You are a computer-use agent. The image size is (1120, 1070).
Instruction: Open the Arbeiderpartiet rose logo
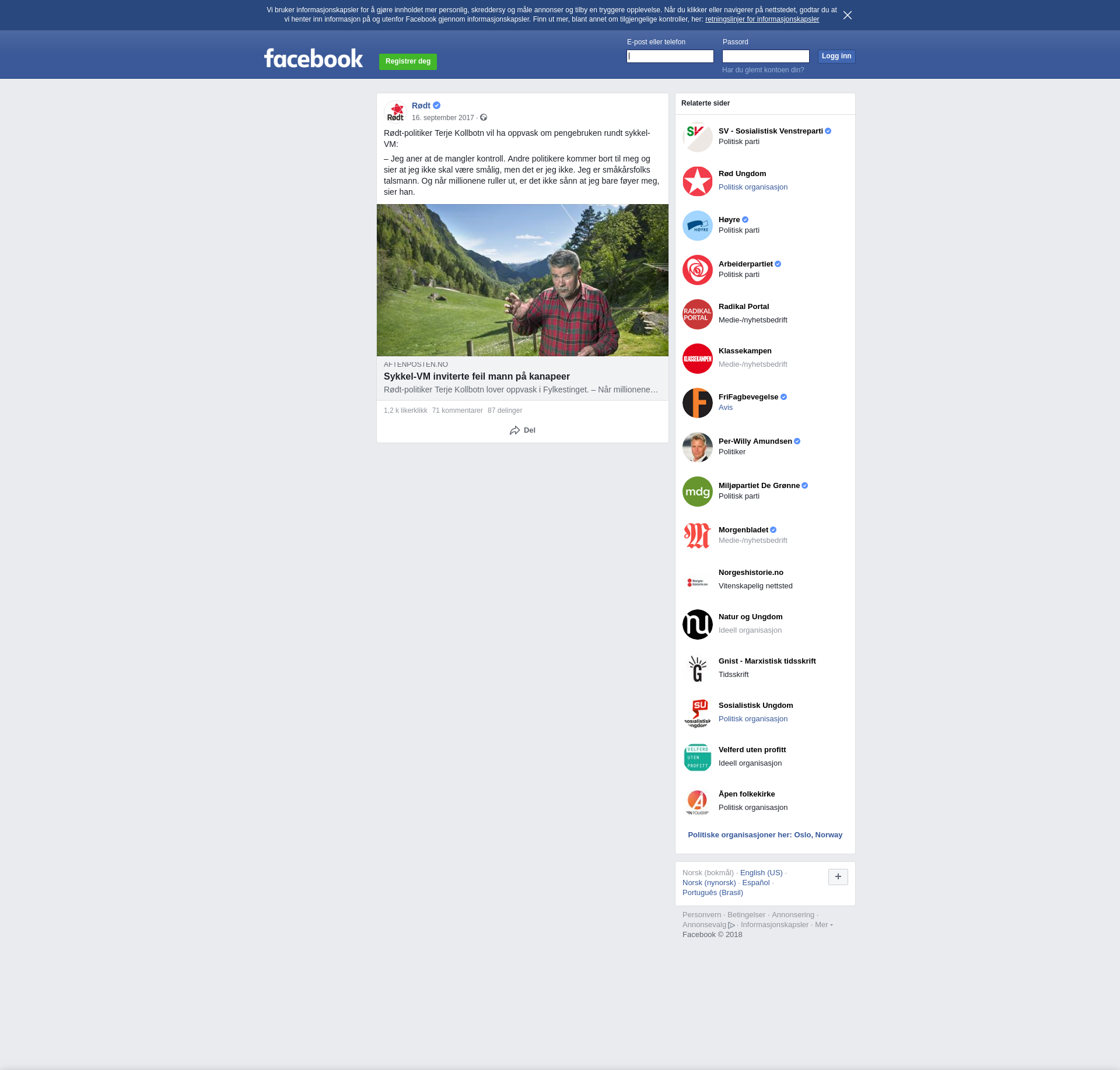[x=698, y=270]
